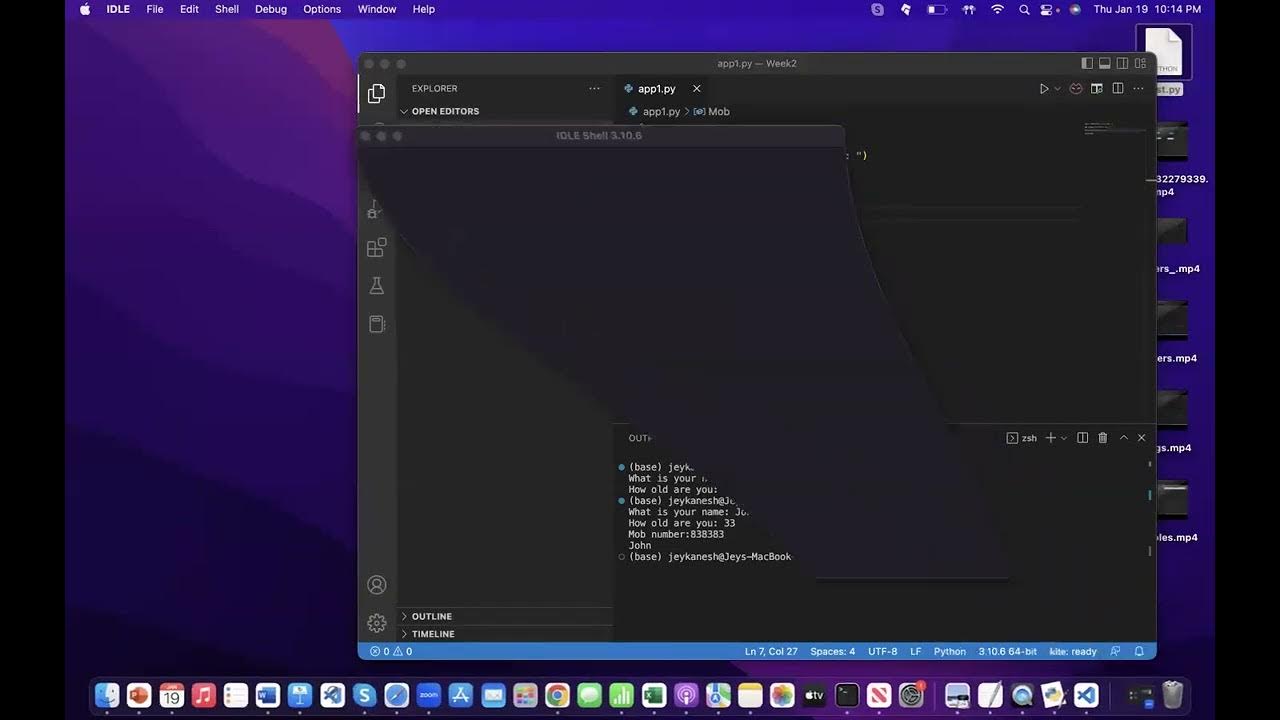The image size is (1280, 720).
Task: Click the feedback icon in status bar
Action: (1115, 651)
